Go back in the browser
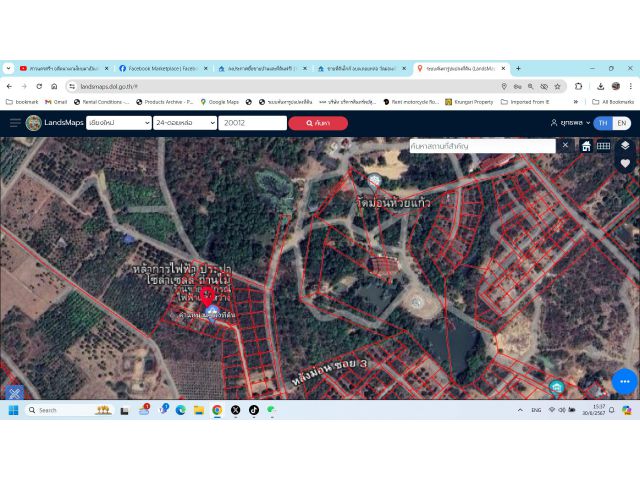The height and width of the screenshot is (480, 640). tap(9, 87)
